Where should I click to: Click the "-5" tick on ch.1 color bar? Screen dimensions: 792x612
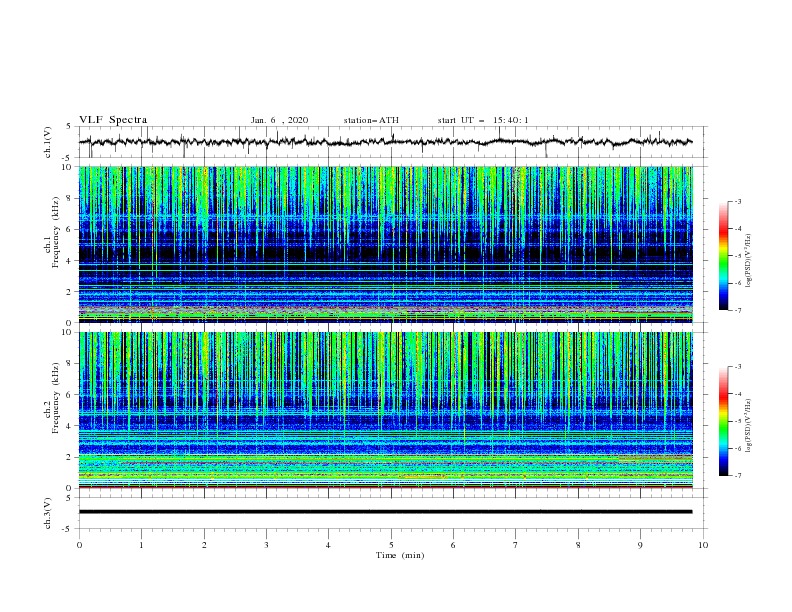[737, 256]
